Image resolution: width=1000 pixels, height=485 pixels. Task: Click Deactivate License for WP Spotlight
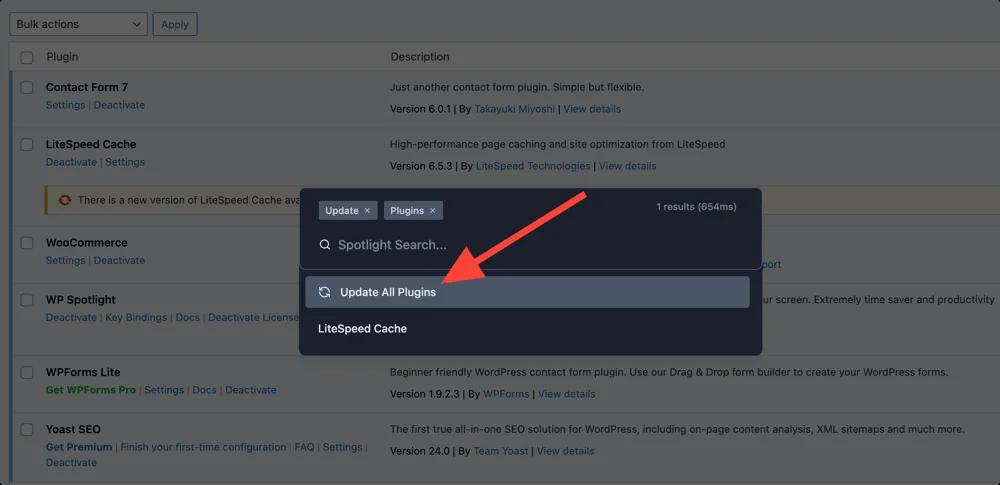pyautogui.click(x=254, y=317)
